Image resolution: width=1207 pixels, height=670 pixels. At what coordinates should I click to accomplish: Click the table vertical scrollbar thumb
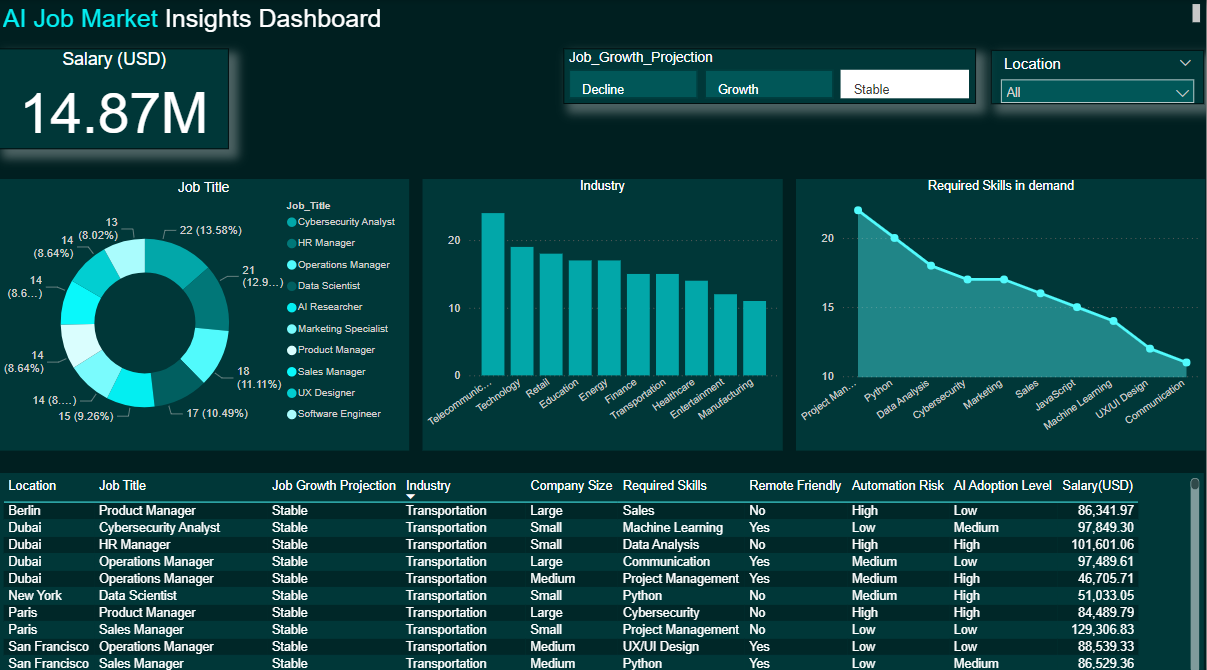coord(1194,484)
